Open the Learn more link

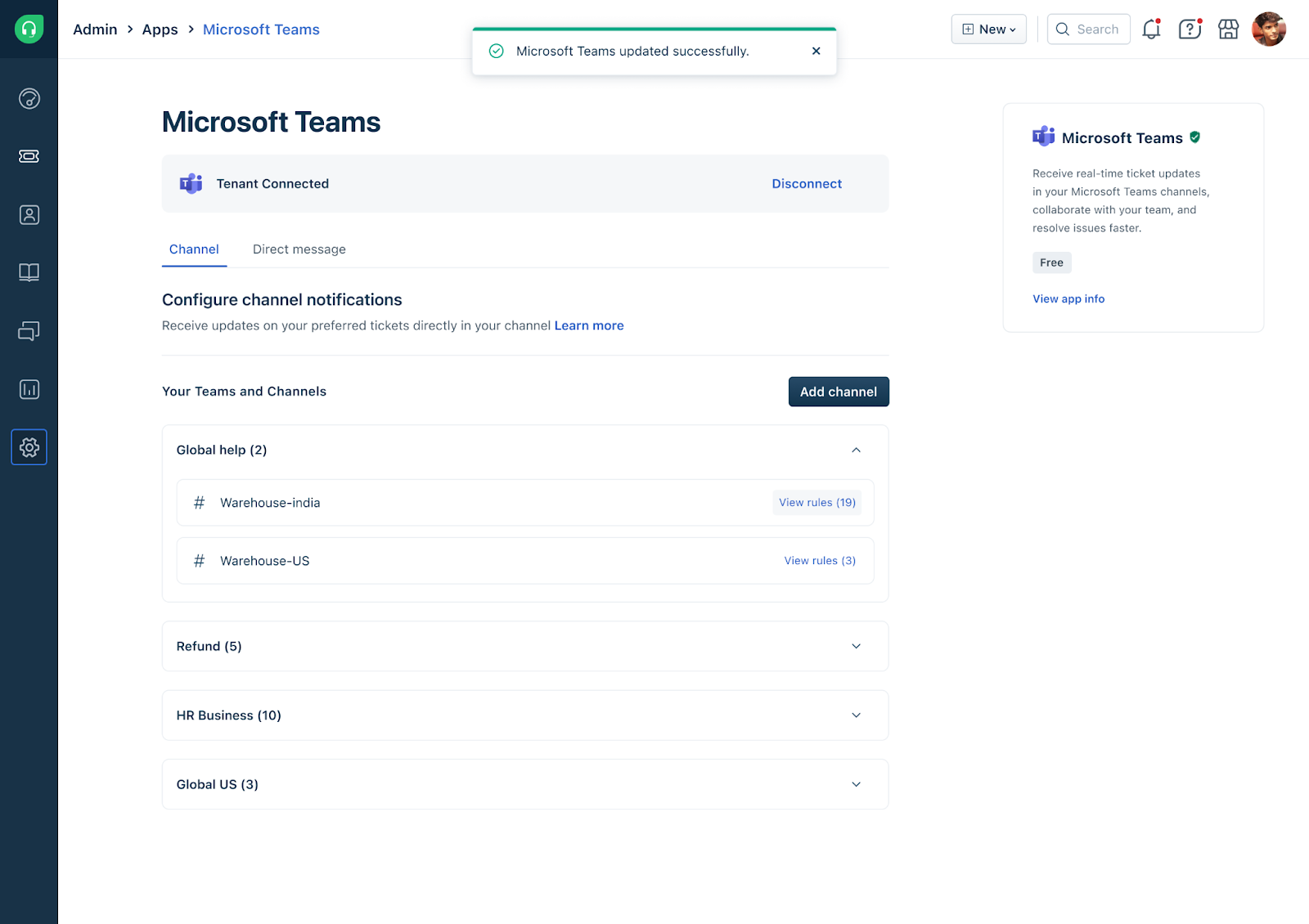point(589,325)
